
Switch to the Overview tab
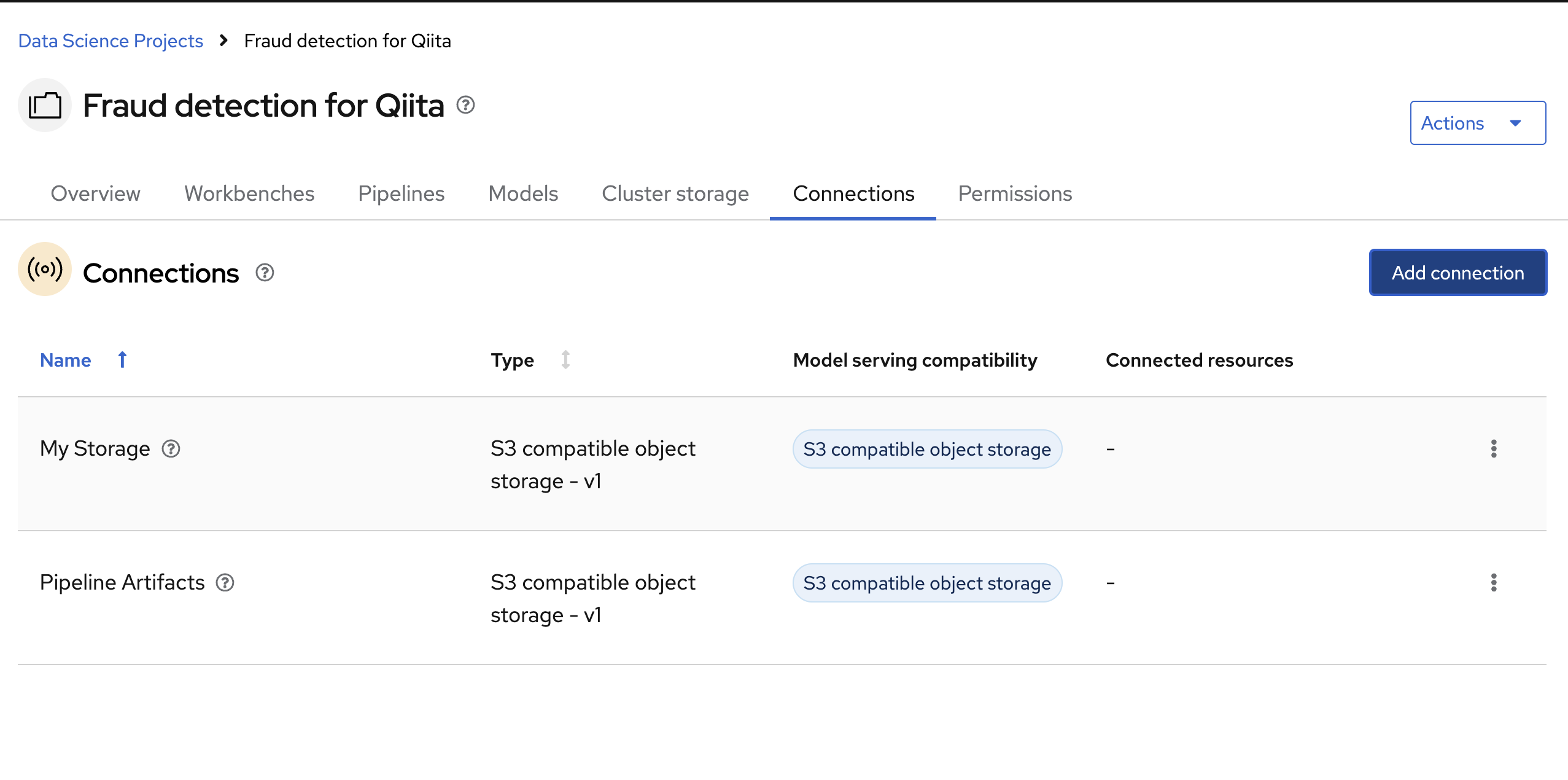pos(95,194)
